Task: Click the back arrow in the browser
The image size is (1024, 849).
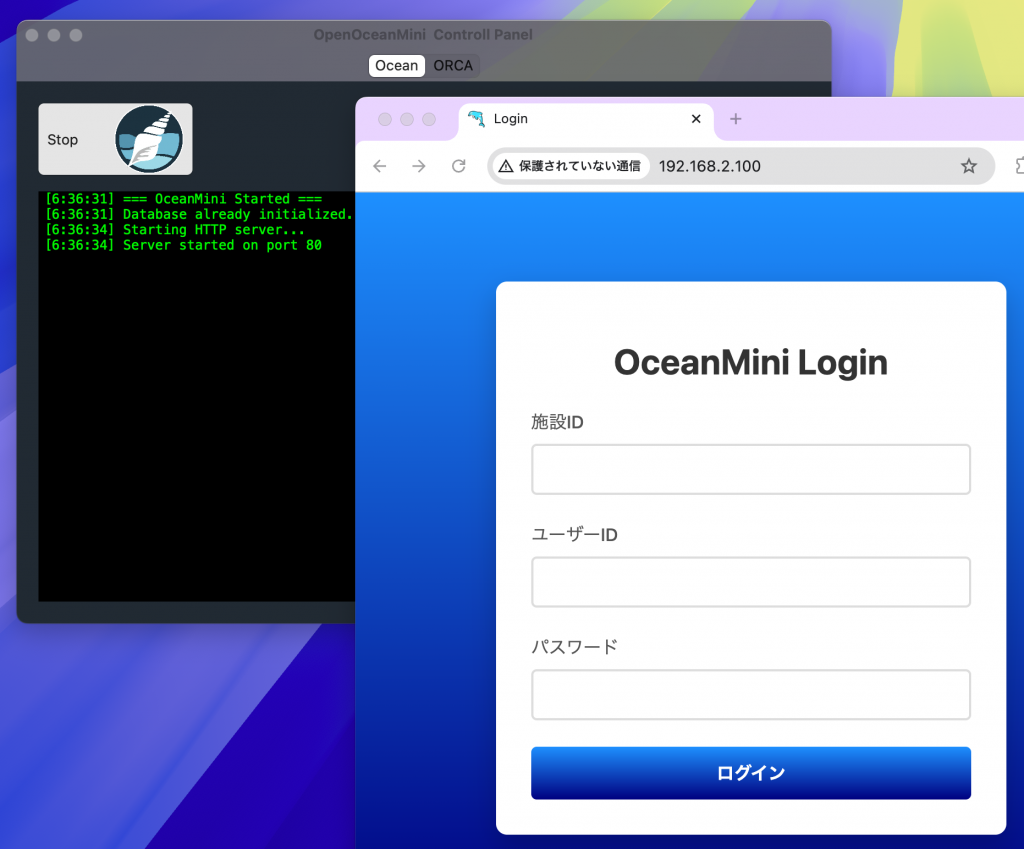Action: tap(379, 166)
